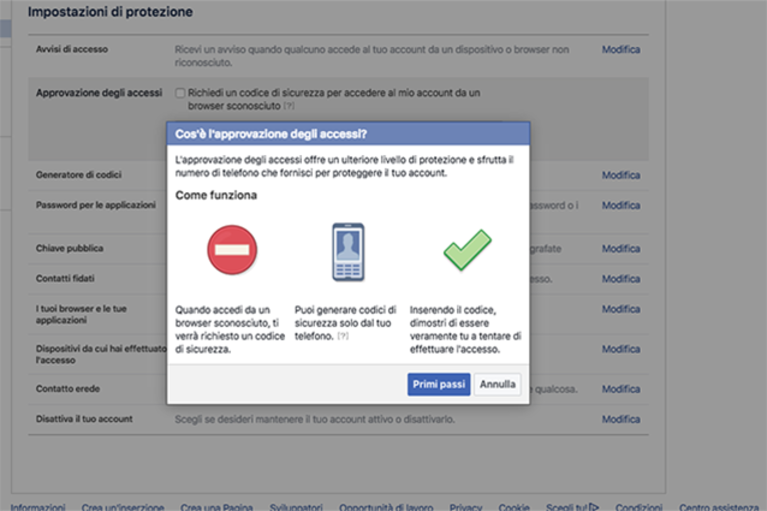Click the dialog title Cos'è l'approvazione degli accessi?

point(271,134)
